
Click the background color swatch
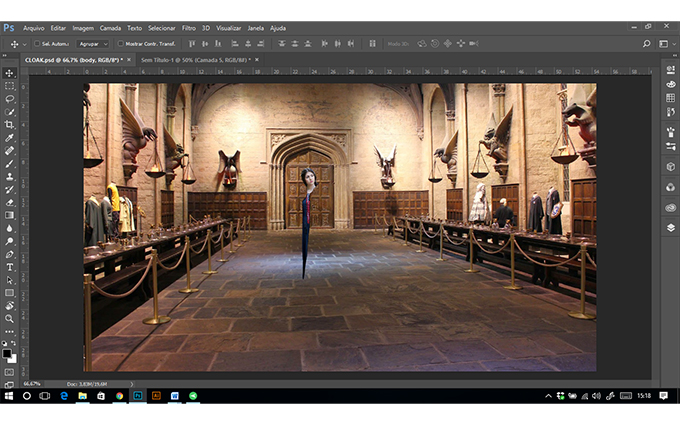(13, 360)
